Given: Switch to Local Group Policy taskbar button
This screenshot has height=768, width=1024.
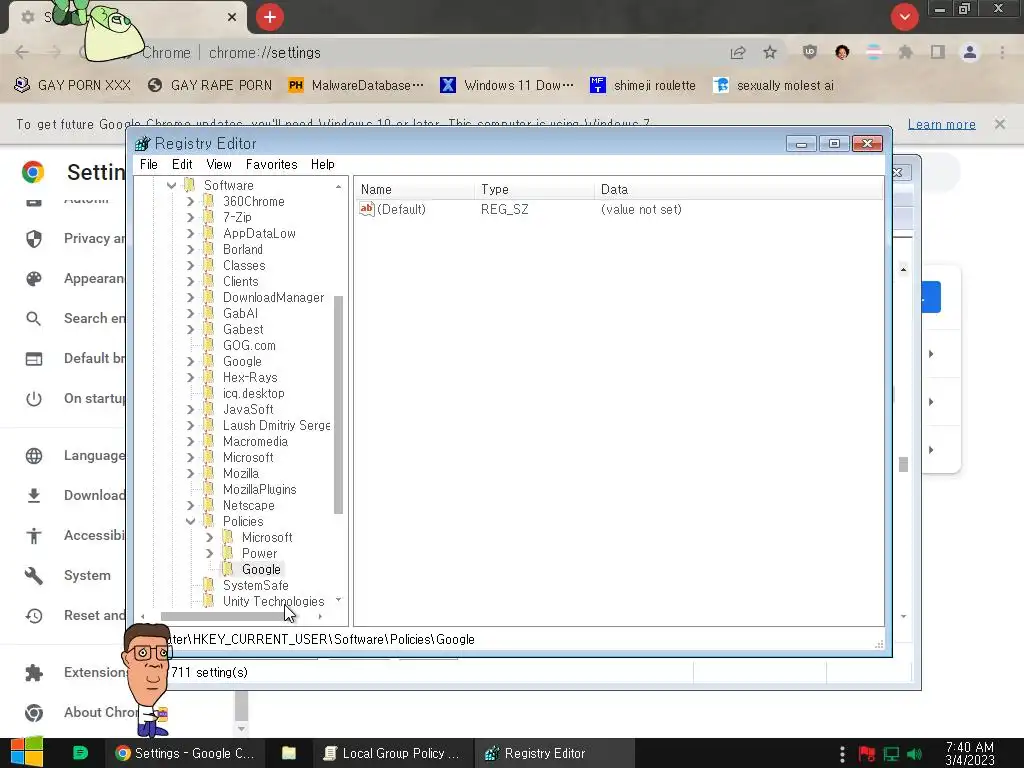Looking at the screenshot, I should (x=392, y=753).
